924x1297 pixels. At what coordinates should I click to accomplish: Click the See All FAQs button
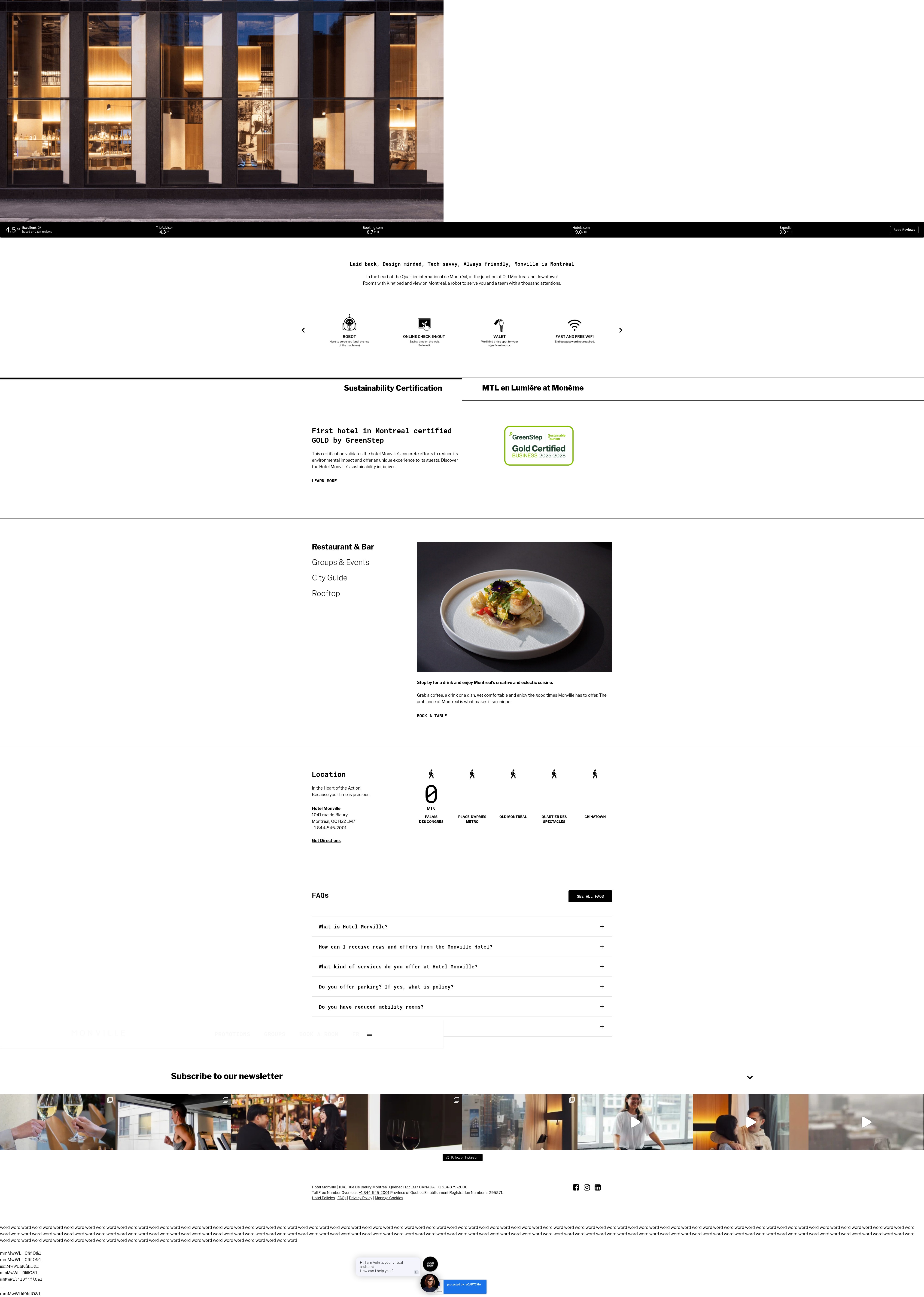point(590,896)
